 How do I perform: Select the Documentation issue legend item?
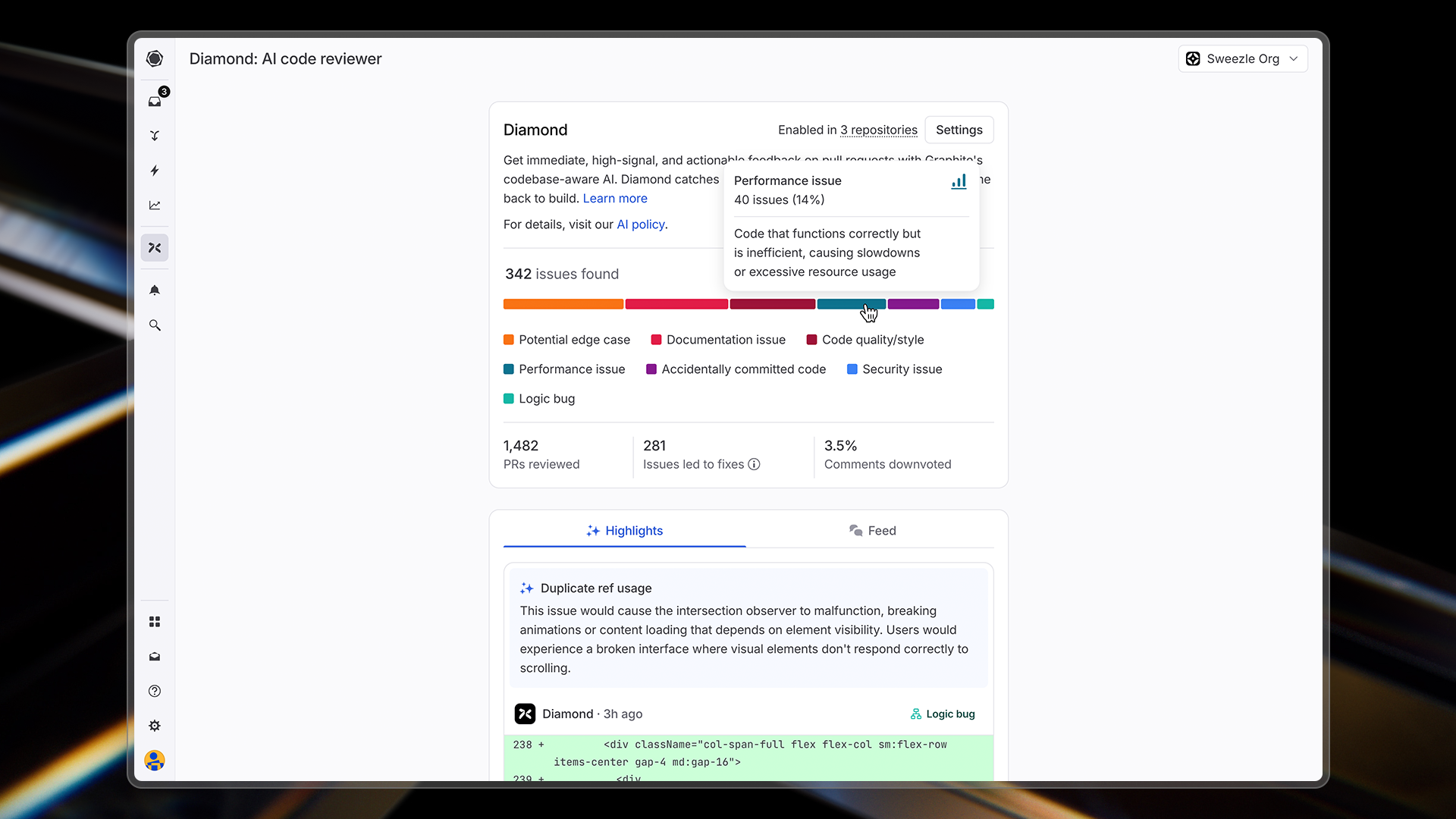pos(718,340)
